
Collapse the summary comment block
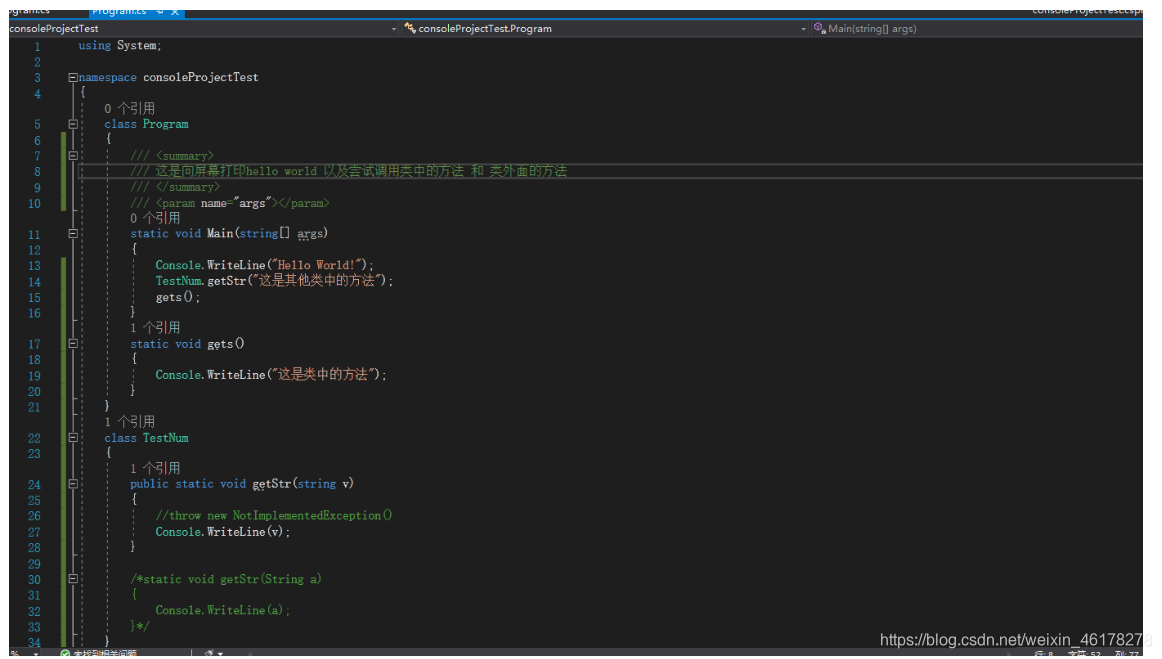(73, 156)
